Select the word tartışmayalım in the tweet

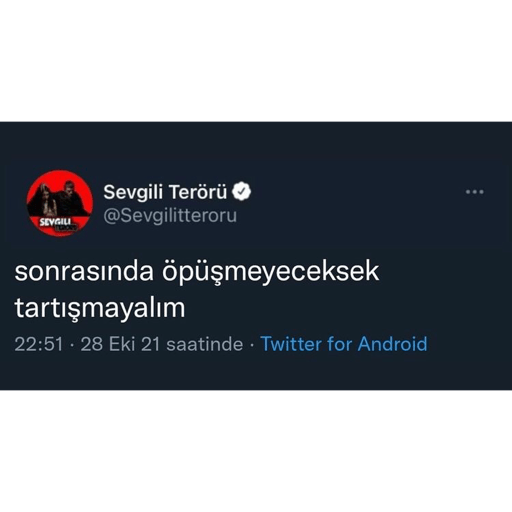pyautogui.click(x=100, y=309)
